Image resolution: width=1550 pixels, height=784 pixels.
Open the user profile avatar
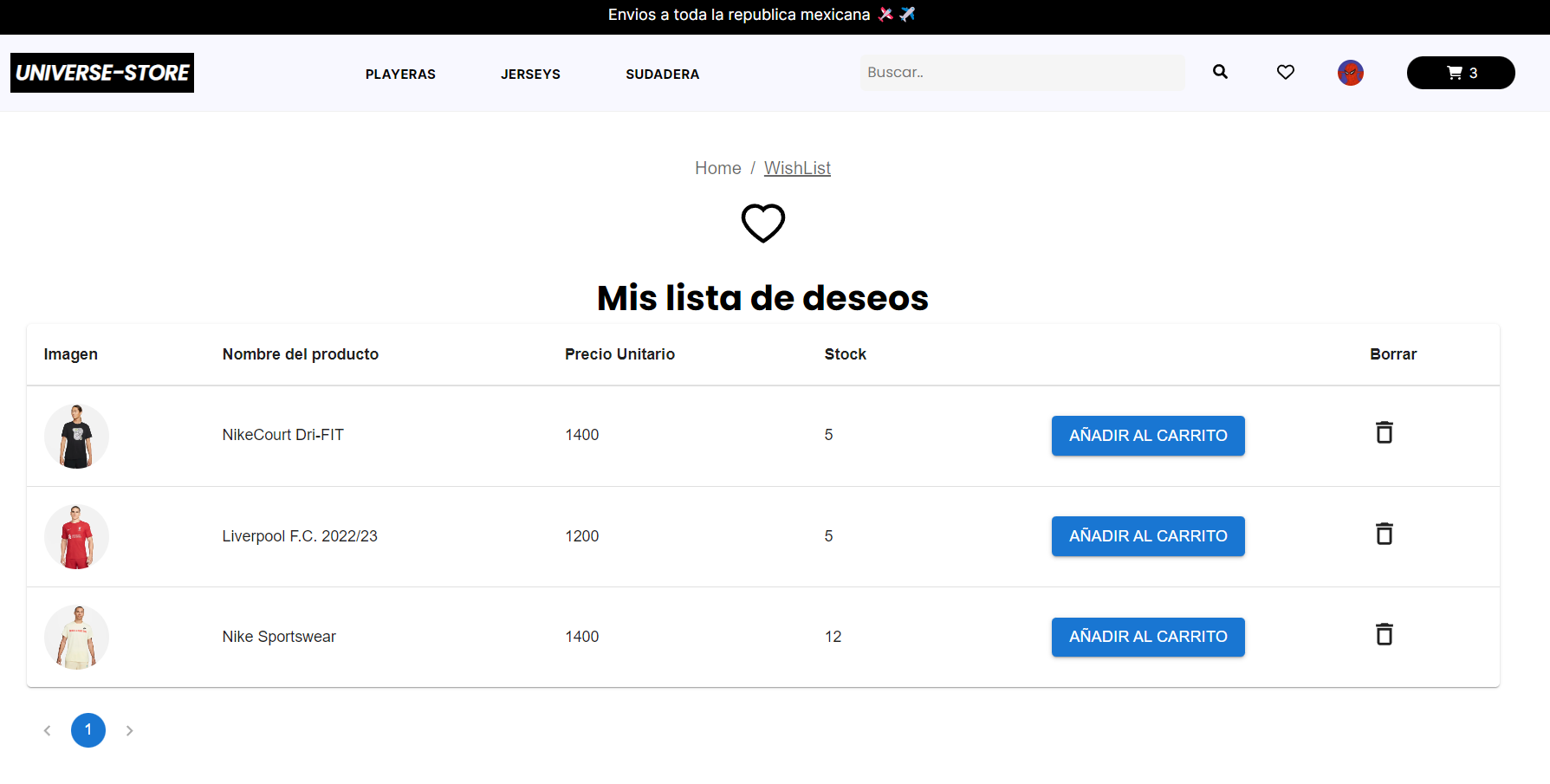[x=1351, y=73]
